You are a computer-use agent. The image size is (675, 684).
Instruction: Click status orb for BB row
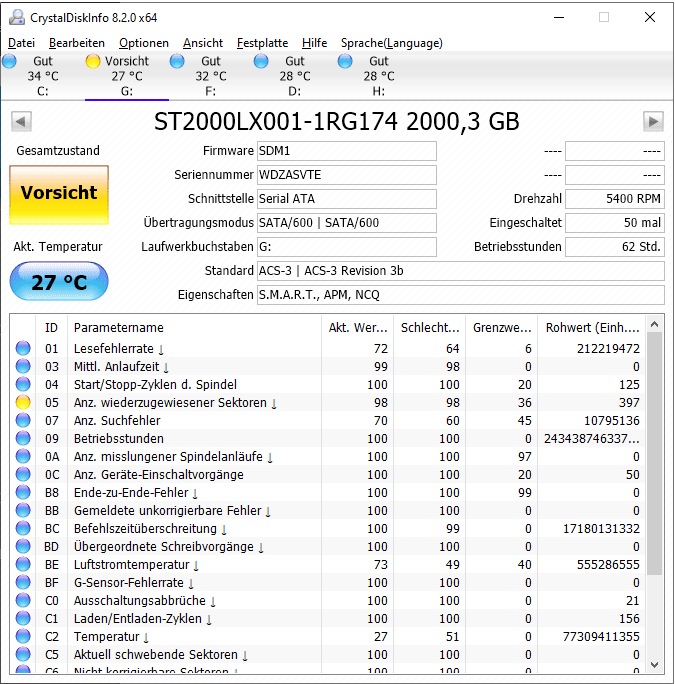[23, 510]
